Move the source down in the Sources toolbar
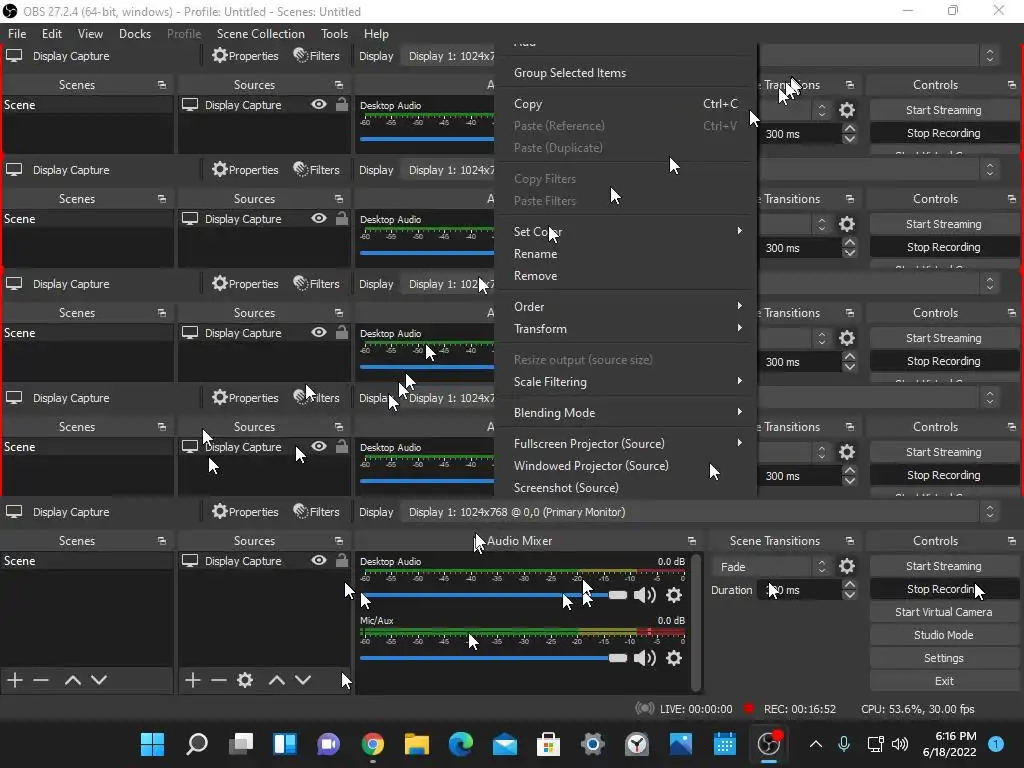The width and height of the screenshot is (1024, 768). [303, 680]
